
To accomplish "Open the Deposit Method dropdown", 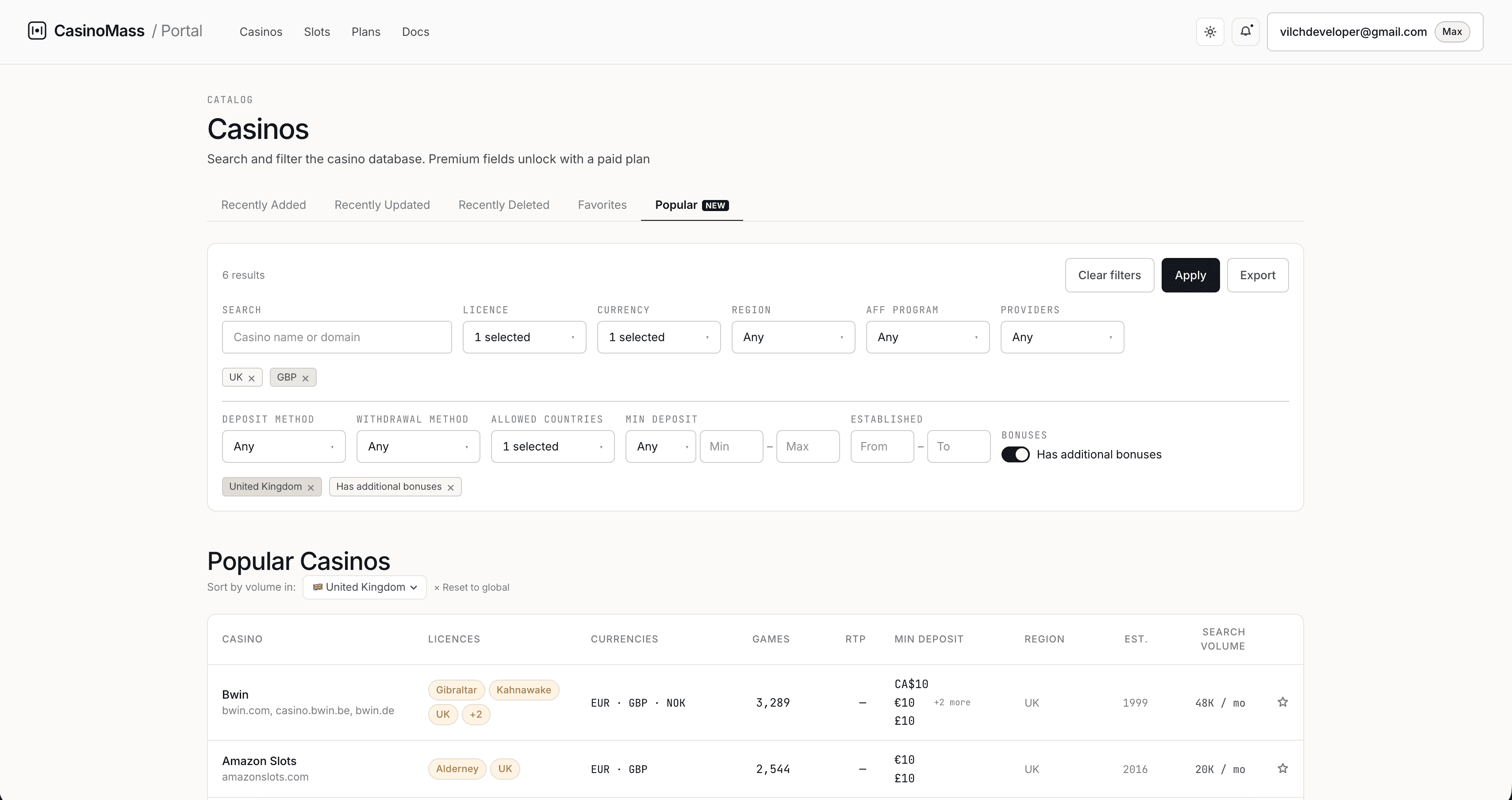I will [x=284, y=446].
